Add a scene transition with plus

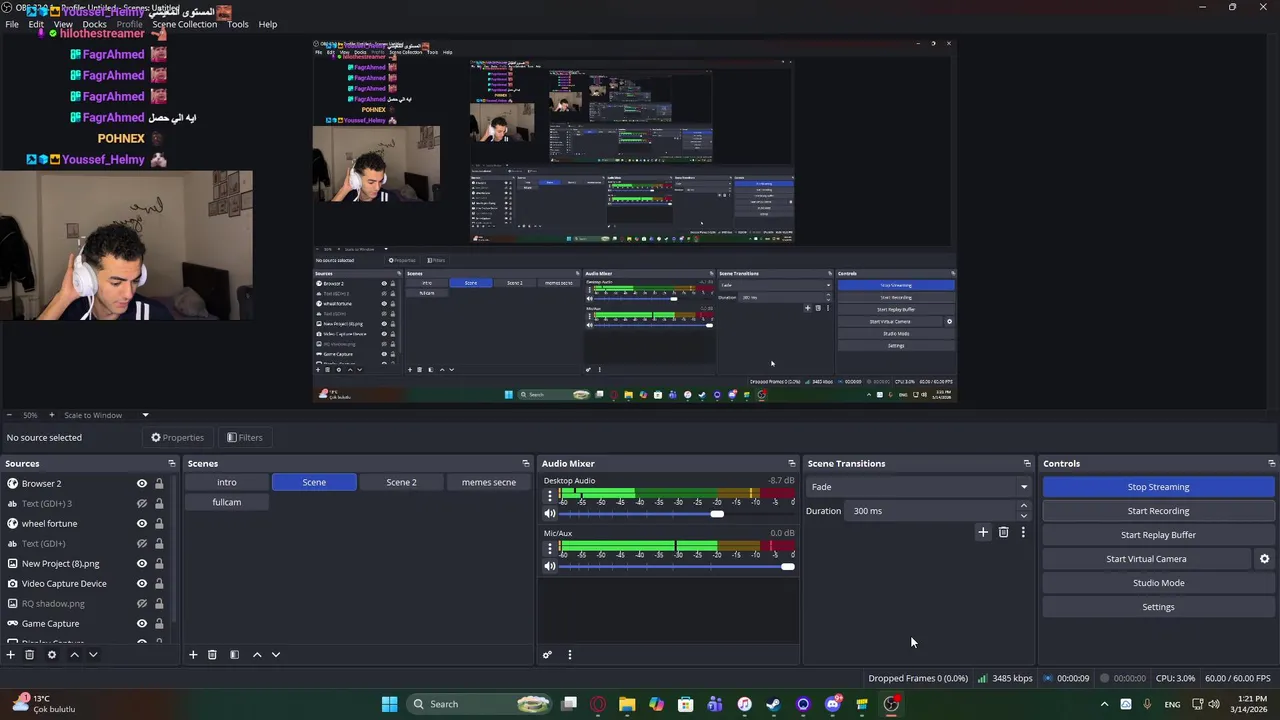pyautogui.click(x=983, y=533)
